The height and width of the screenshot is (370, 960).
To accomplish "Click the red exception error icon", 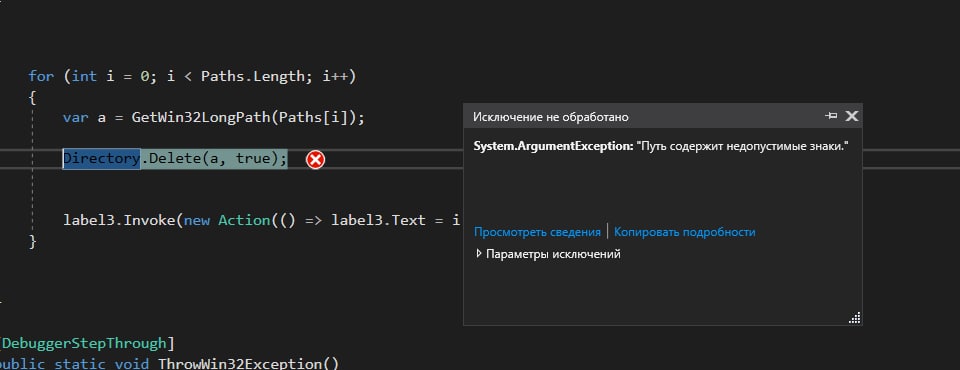I will [x=315, y=160].
